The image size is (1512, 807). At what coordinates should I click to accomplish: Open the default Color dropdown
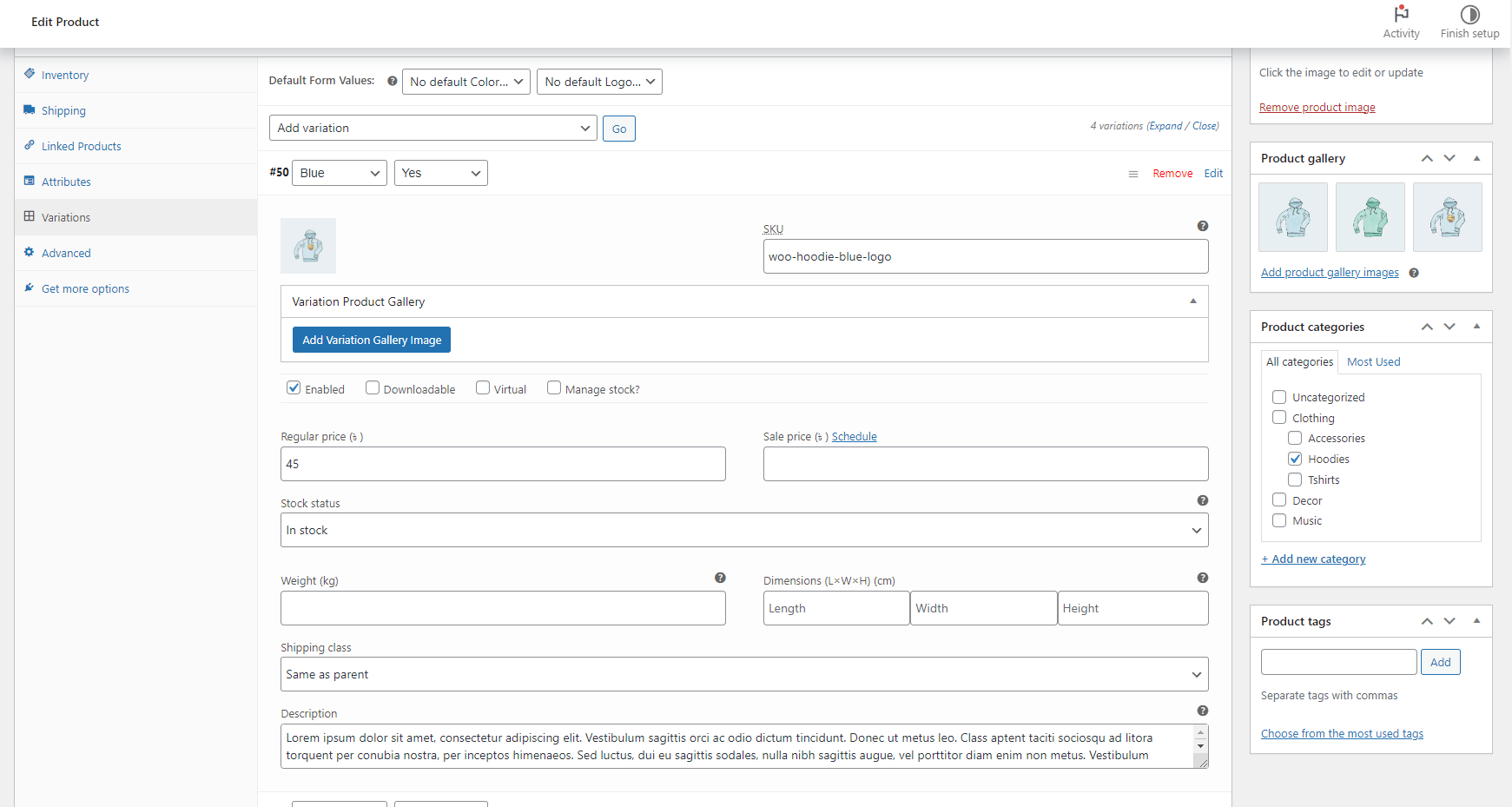[466, 82]
